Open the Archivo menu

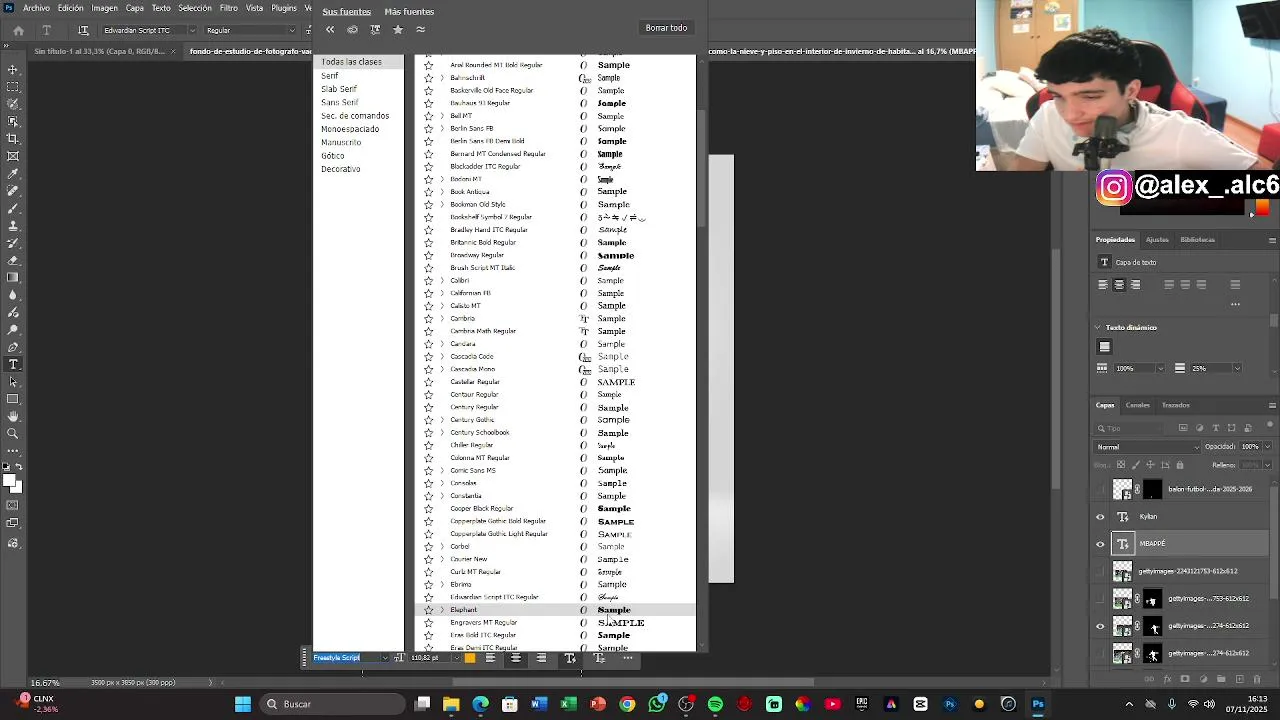tap(36, 8)
